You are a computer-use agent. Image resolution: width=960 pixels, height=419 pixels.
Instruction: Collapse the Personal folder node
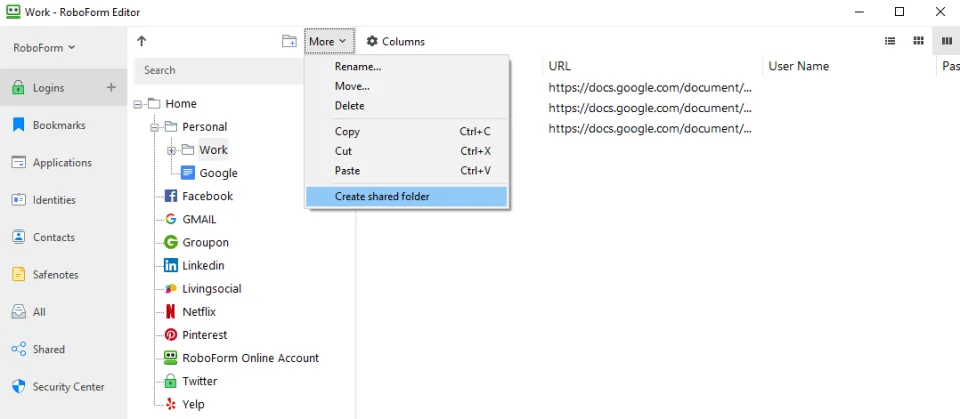click(154, 127)
